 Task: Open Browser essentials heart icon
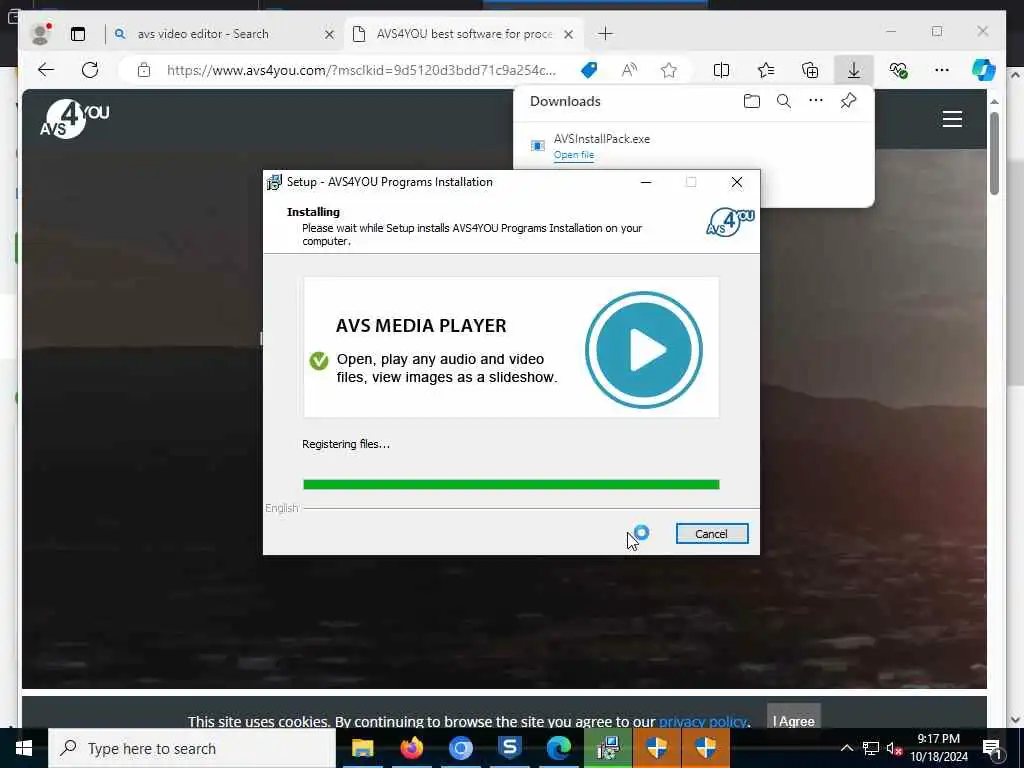(x=899, y=70)
